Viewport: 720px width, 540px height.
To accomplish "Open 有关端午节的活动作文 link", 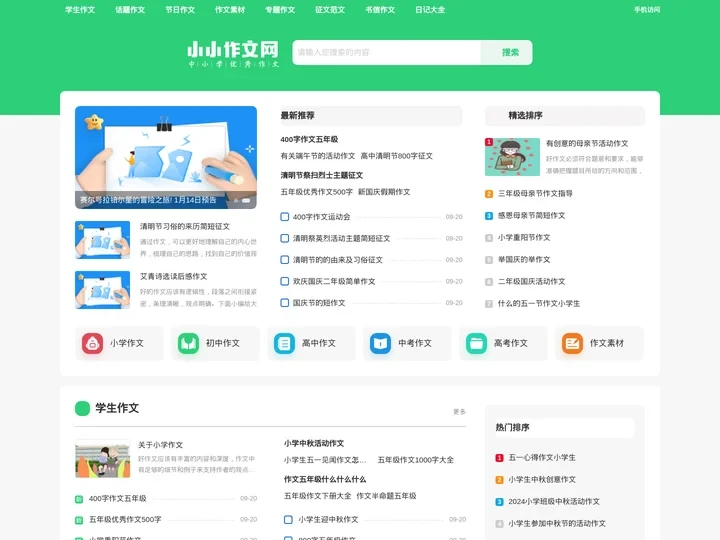I will (318, 156).
